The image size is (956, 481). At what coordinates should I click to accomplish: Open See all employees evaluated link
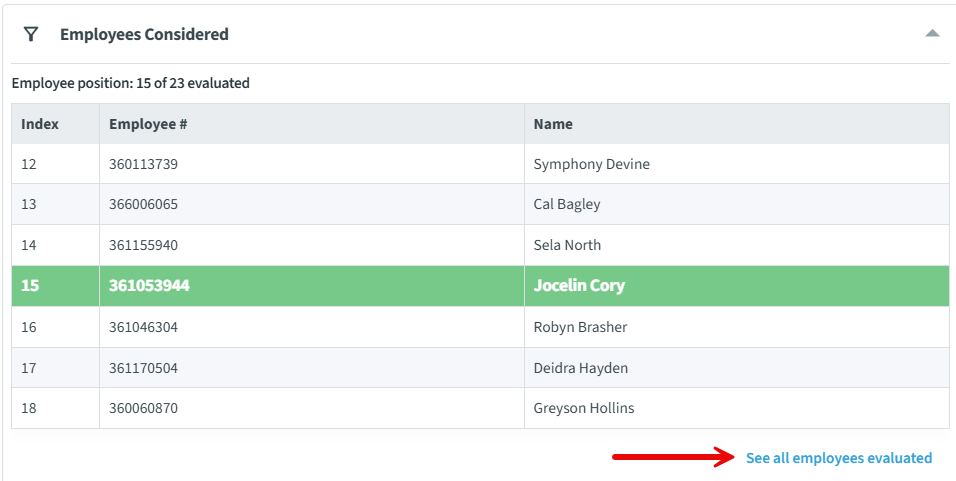pos(839,458)
